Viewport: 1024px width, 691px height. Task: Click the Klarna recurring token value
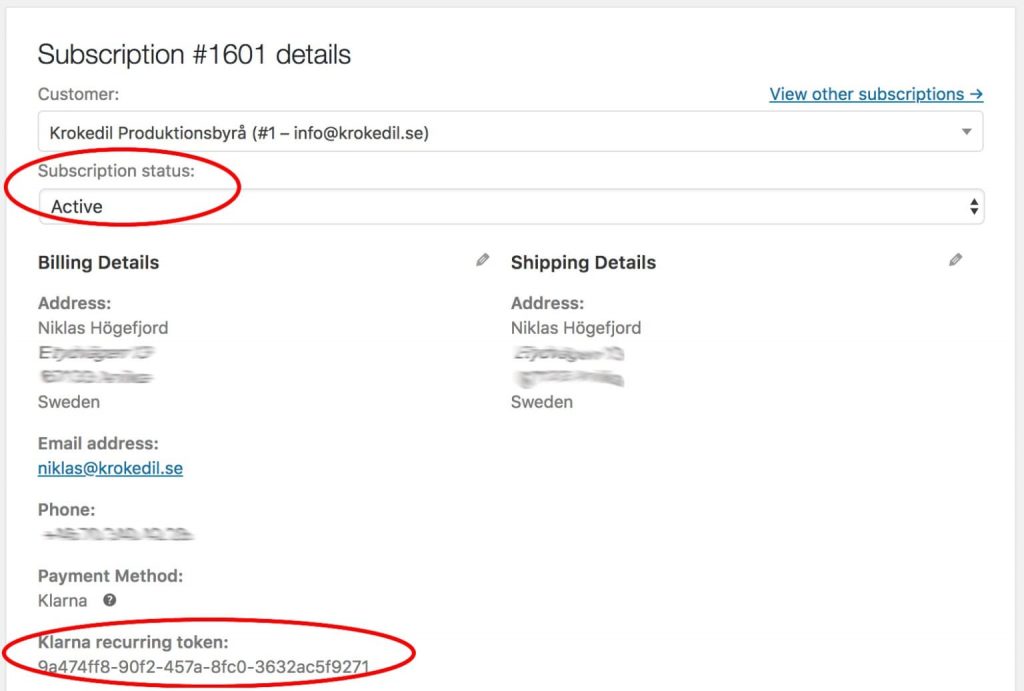pyautogui.click(x=204, y=666)
